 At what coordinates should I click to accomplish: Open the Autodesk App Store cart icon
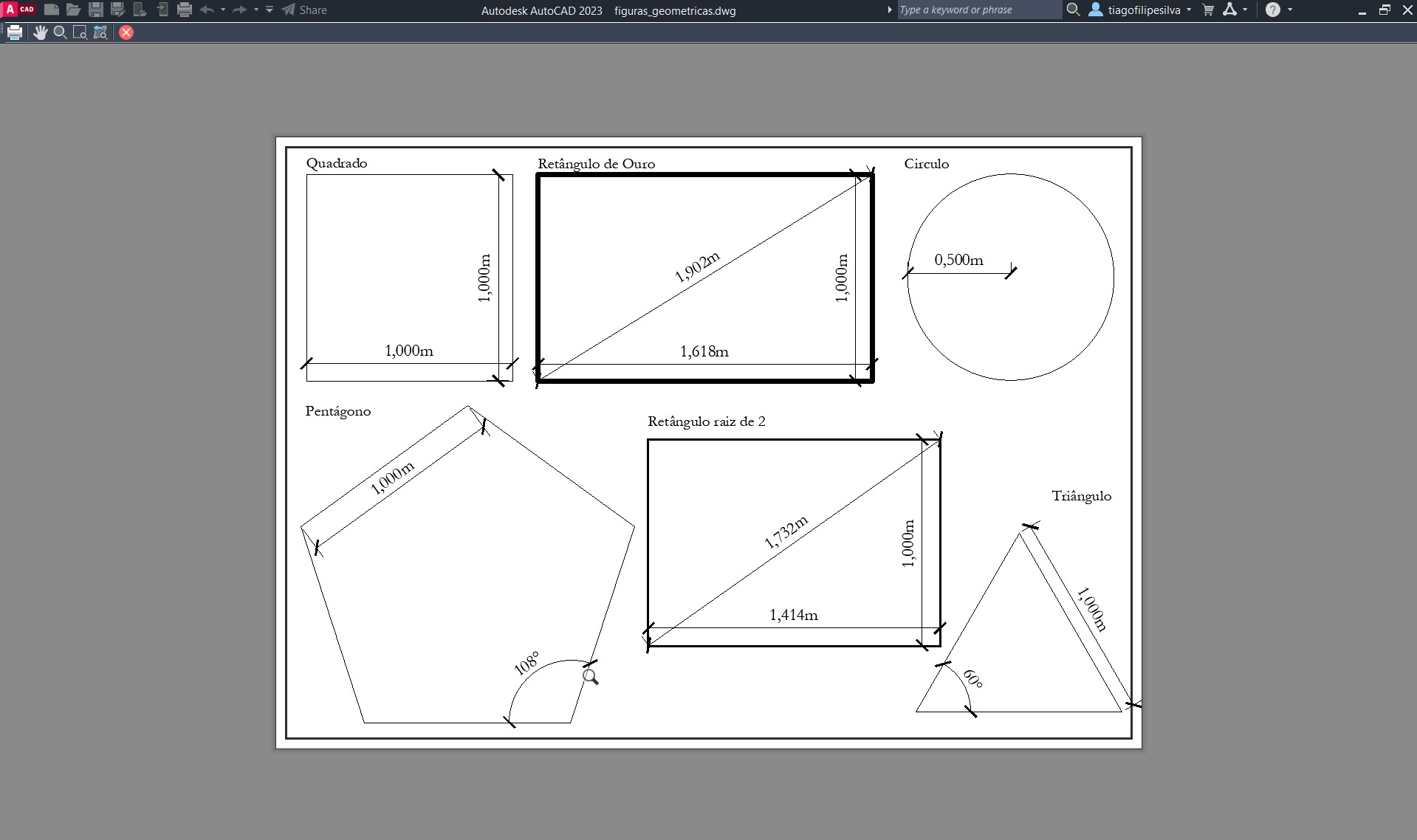click(x=1208, y=10)
